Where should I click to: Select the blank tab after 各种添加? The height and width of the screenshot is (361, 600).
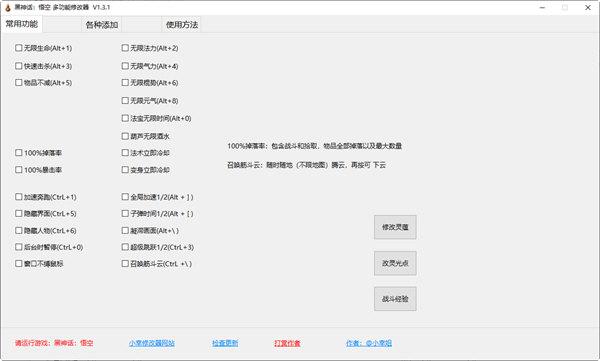click(142, 25)
